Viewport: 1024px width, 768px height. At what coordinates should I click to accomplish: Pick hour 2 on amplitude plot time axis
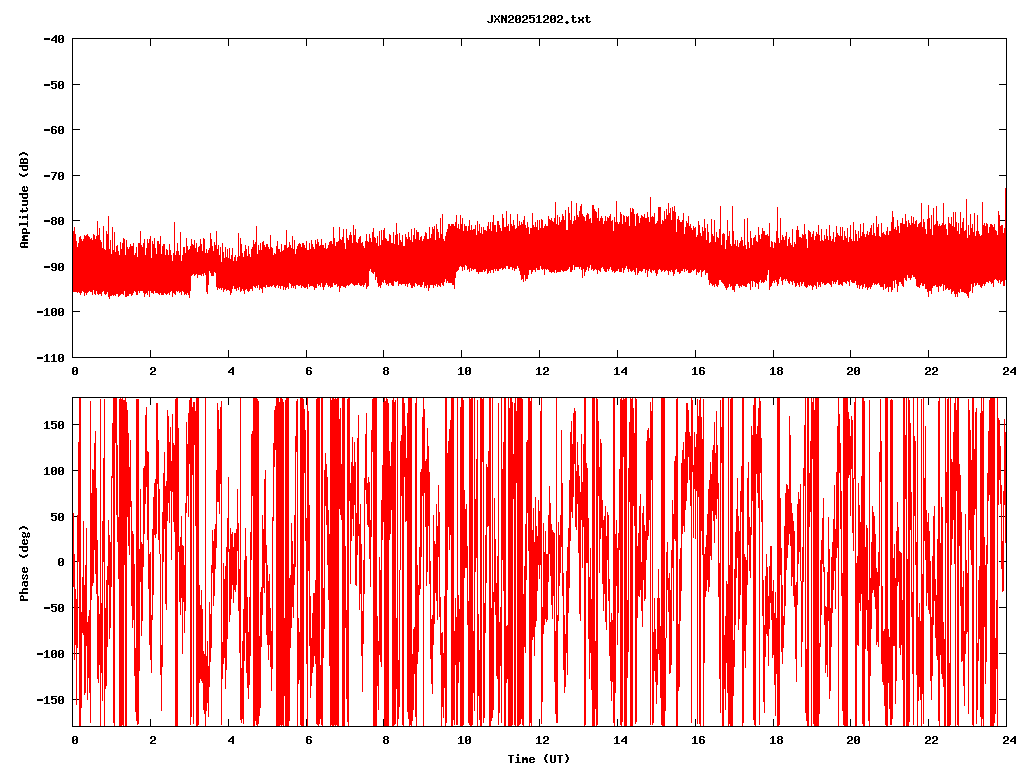pos(152,370)
